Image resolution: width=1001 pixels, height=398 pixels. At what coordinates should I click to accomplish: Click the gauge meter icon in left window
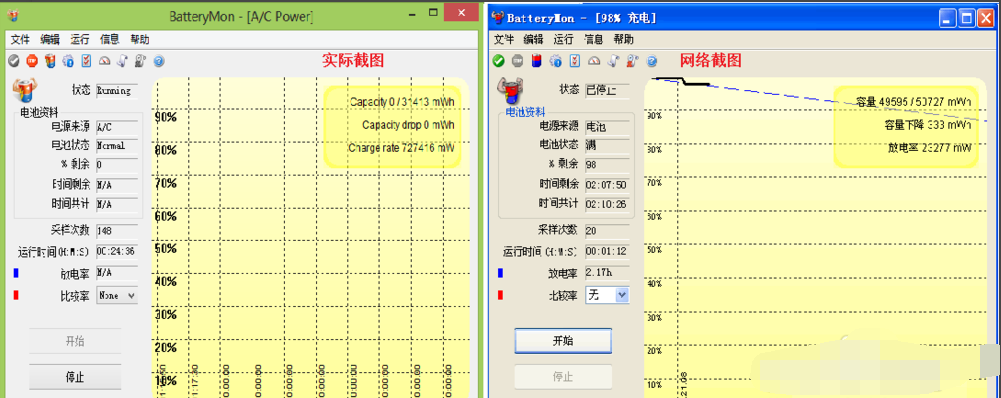pyautogui.click(x=105, y=61)
